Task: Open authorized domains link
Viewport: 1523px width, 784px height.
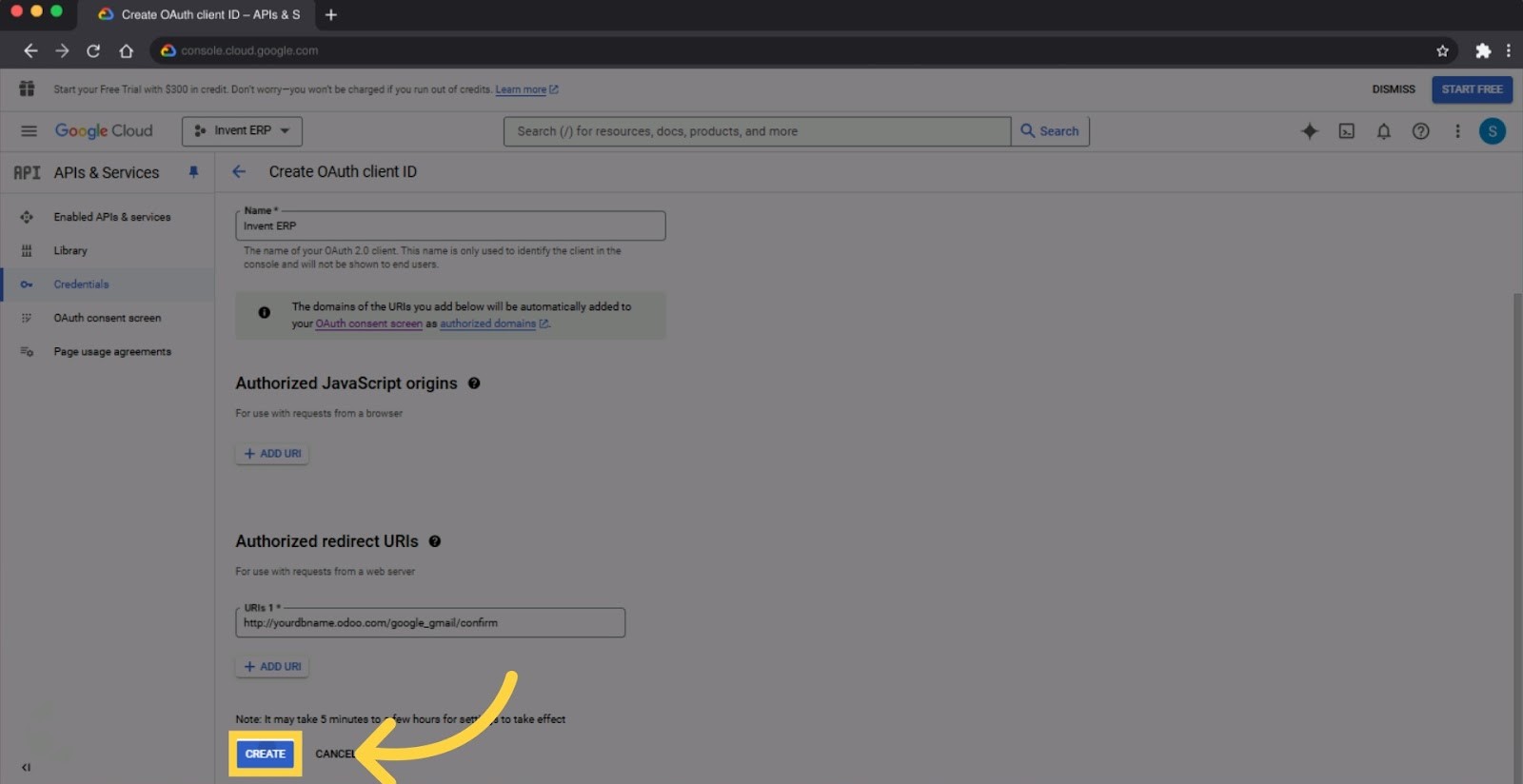Action: pos(494,323)
